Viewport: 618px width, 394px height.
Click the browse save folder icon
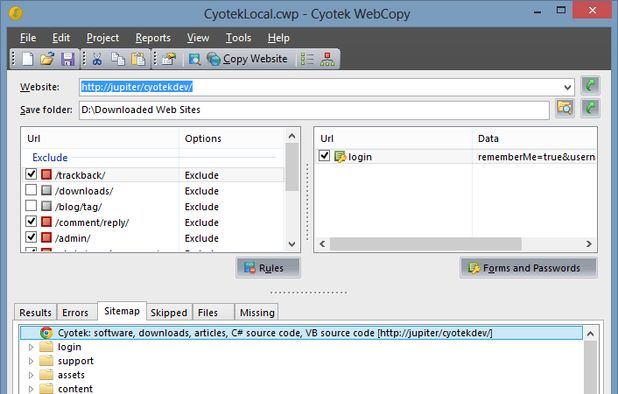tap(565, 108)
